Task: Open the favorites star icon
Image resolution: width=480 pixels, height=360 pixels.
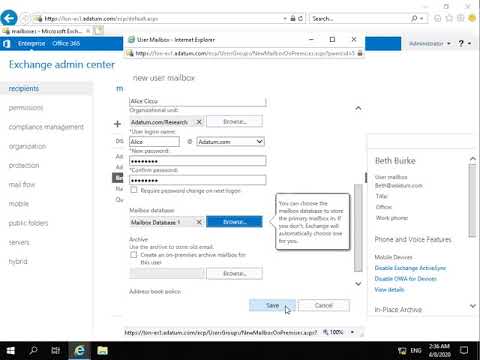Action: pyautogui.click(x=449, y=18)
